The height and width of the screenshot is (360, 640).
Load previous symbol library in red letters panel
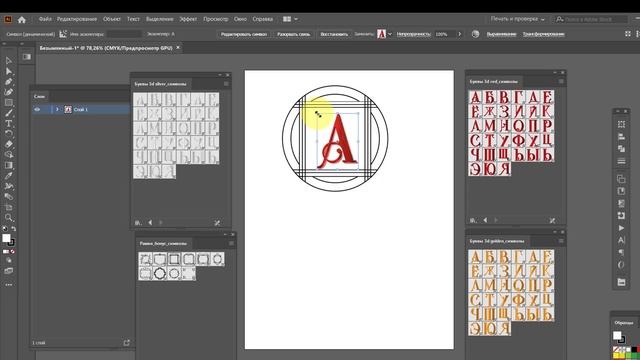pyautogui.click(x=485, y=220)
